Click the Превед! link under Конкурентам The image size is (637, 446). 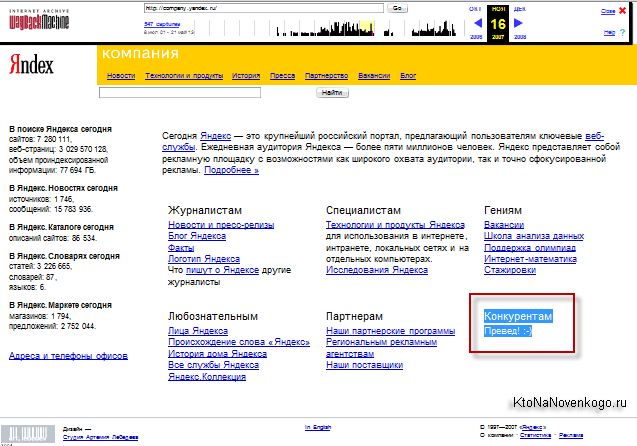click(x=508, y=330)
